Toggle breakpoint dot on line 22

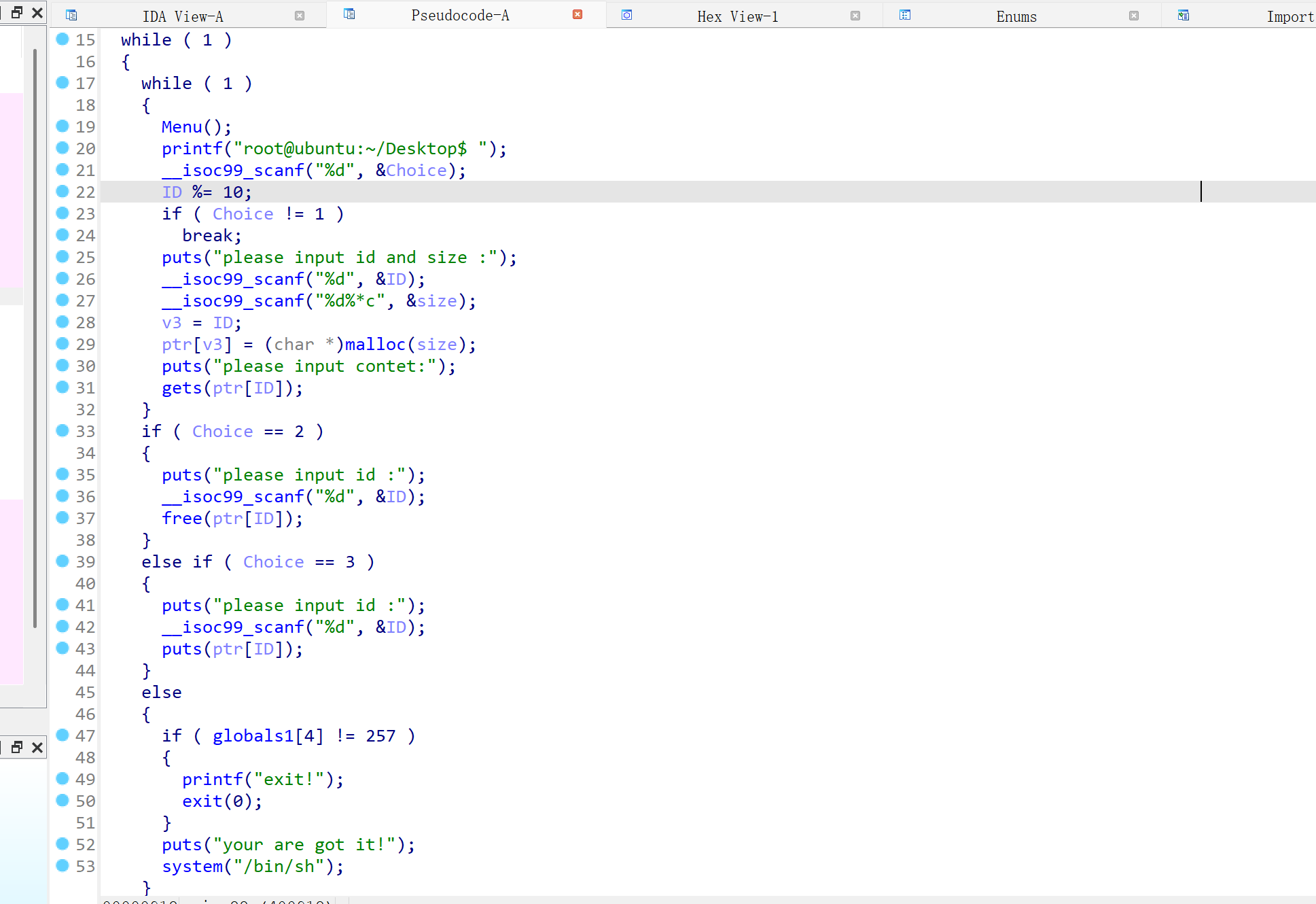point(63,192)
